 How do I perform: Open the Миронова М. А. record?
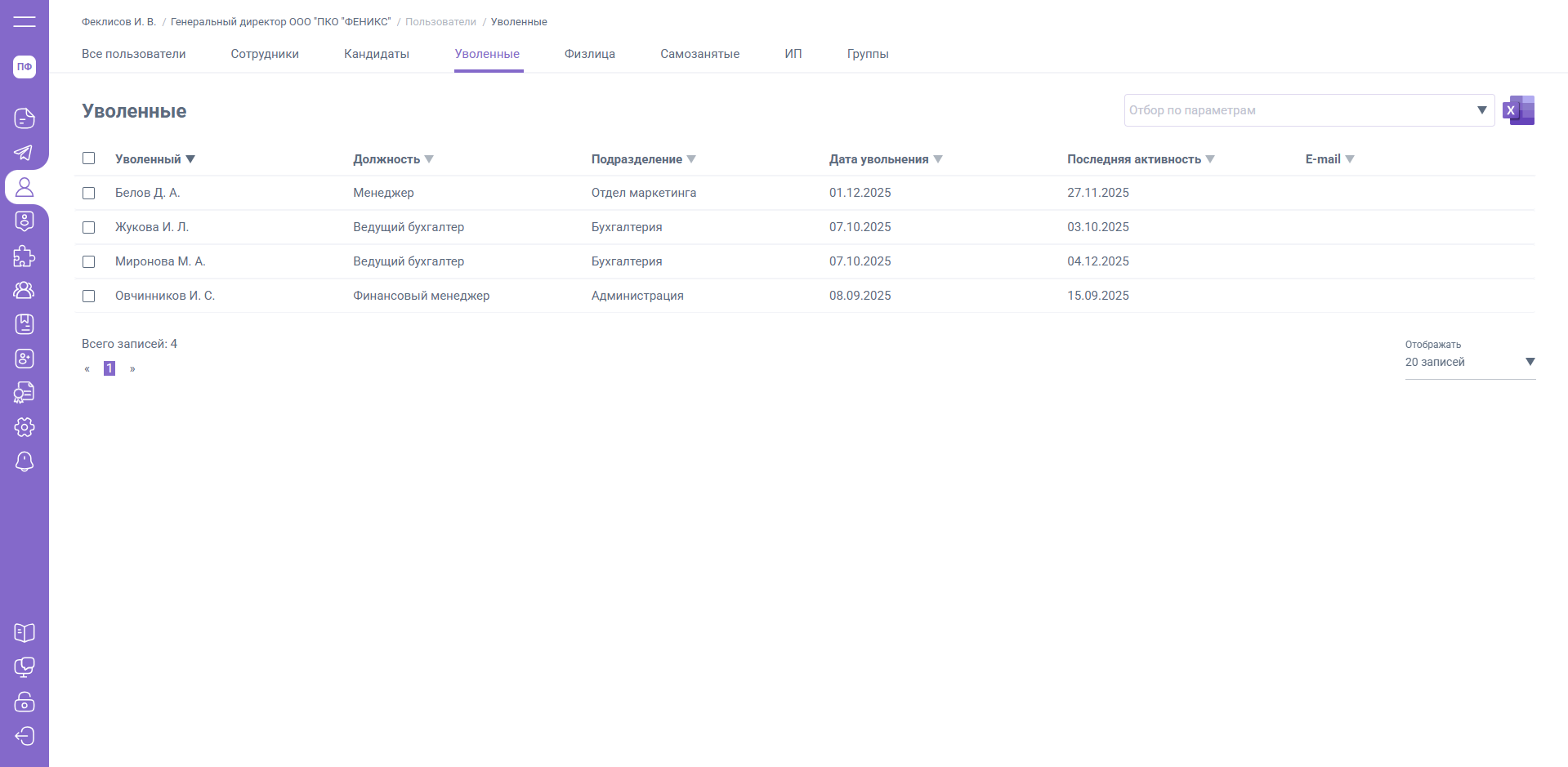(x=160, y=261)
